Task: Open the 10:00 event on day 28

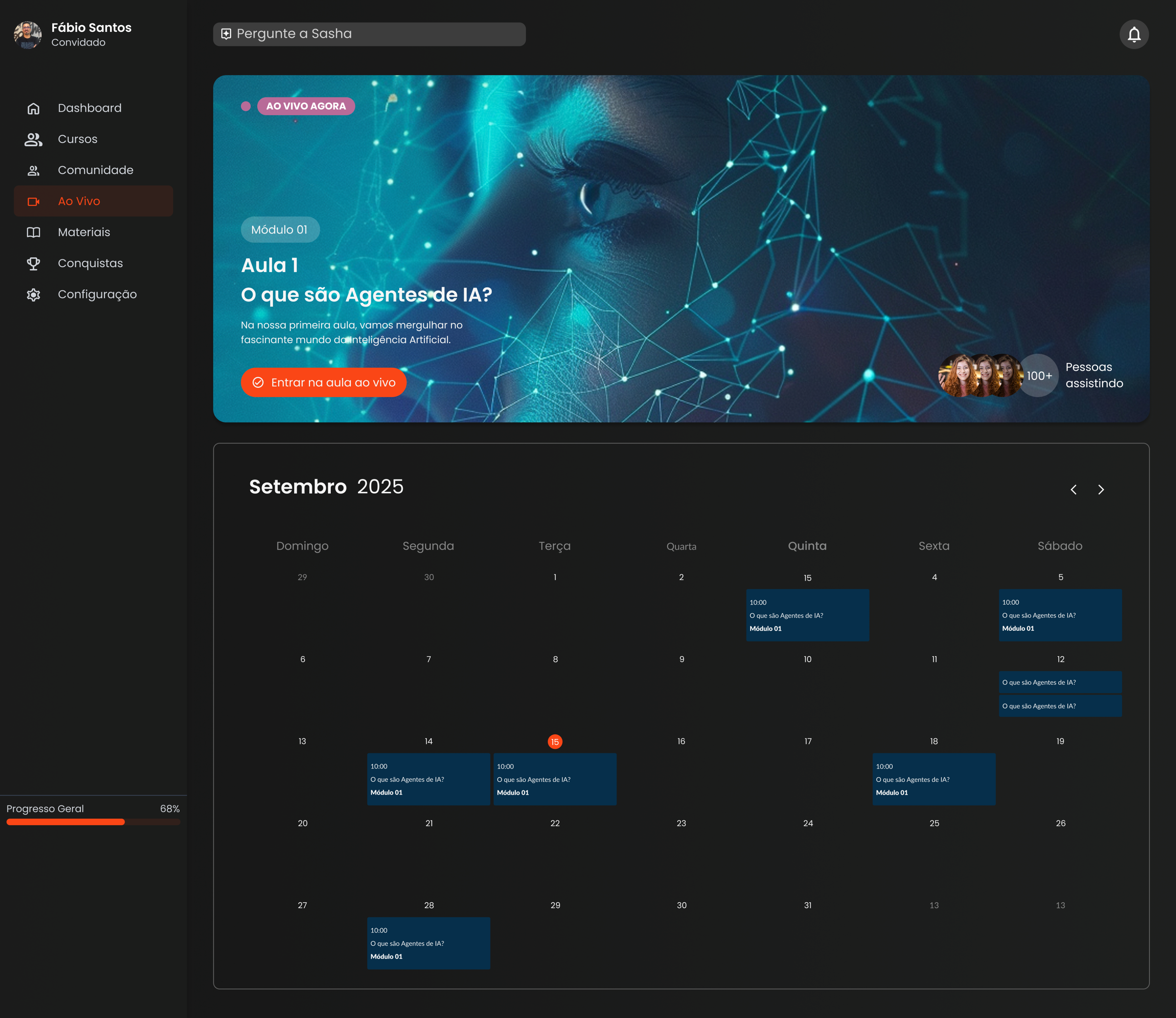Action: (428, 943)
